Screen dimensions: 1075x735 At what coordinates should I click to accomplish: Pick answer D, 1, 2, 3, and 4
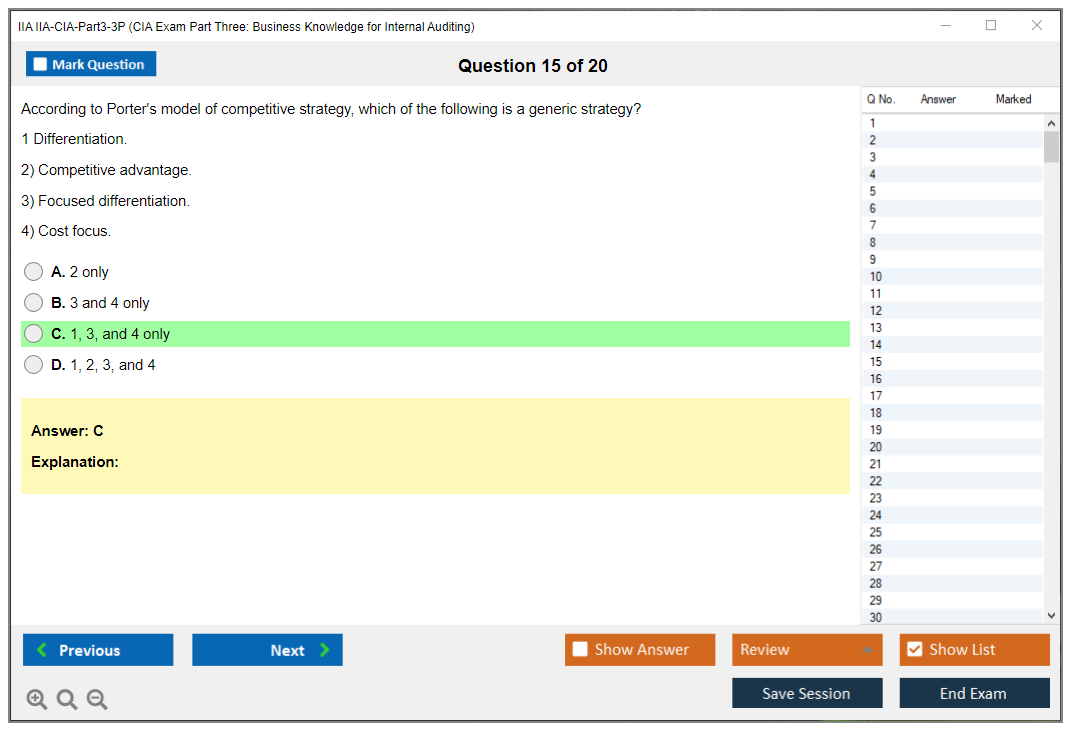pyautogui.click(x=34, y=365)
